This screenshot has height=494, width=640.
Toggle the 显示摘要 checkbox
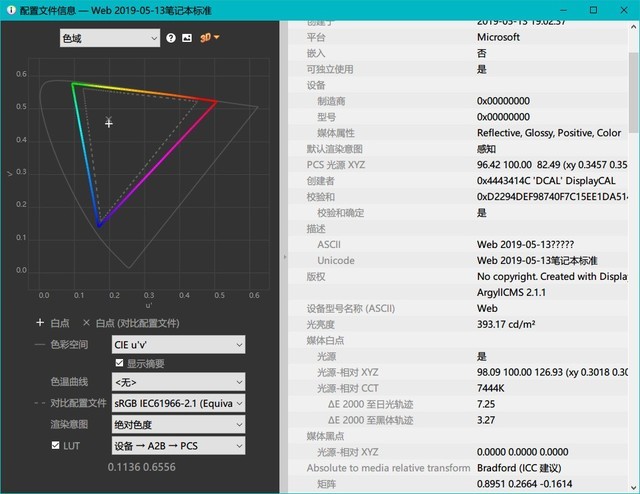(120, 363)
